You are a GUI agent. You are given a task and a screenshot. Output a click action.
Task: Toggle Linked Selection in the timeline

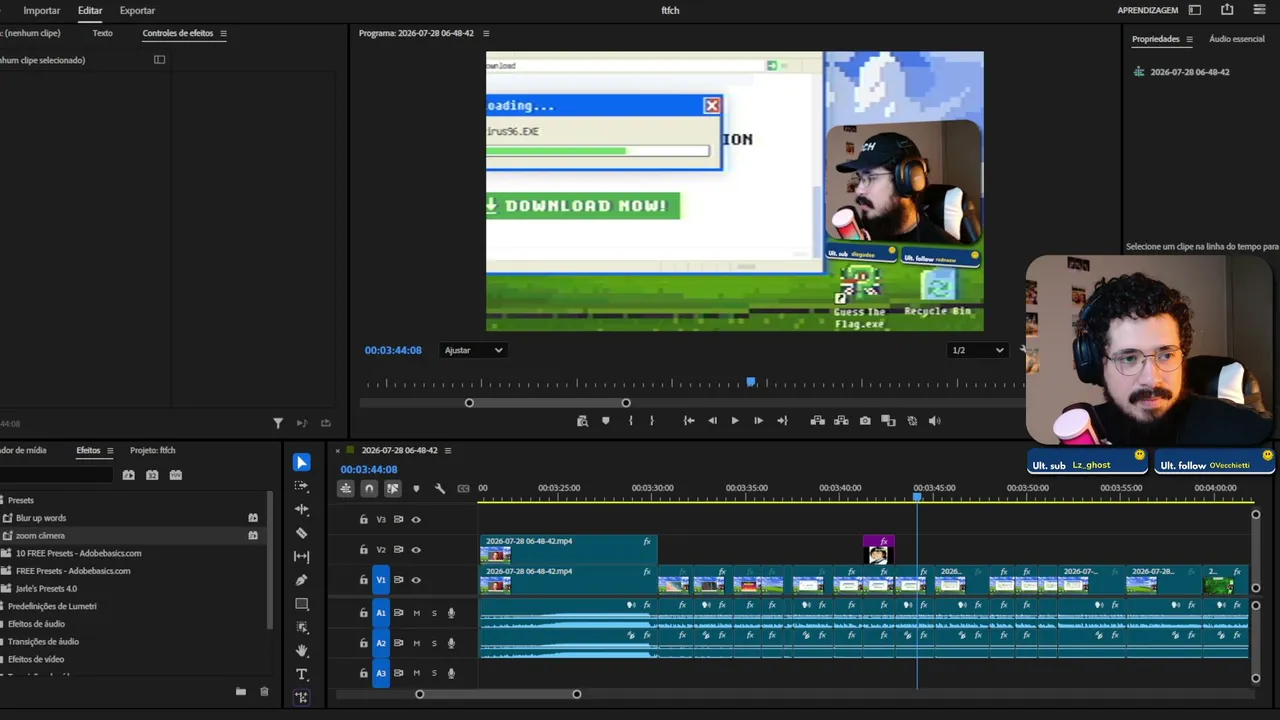(x=392, y=488)
